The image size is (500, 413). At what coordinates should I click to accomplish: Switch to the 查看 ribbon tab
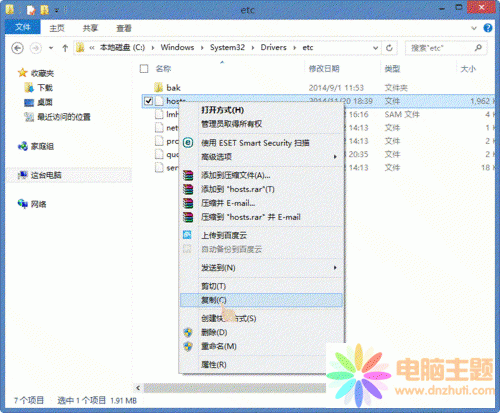(124, 28)
